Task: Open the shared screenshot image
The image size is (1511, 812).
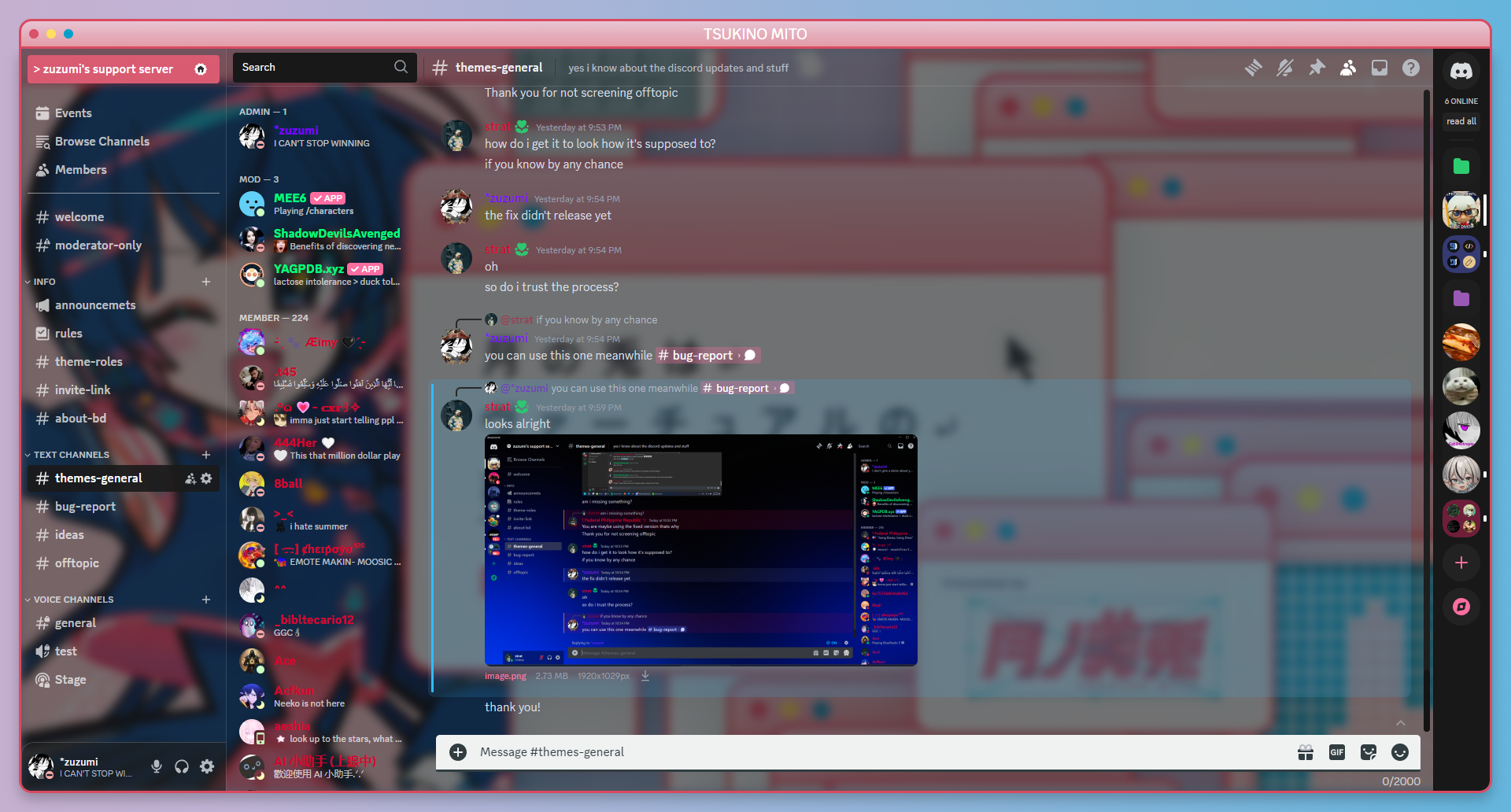Action: [701, 550]
